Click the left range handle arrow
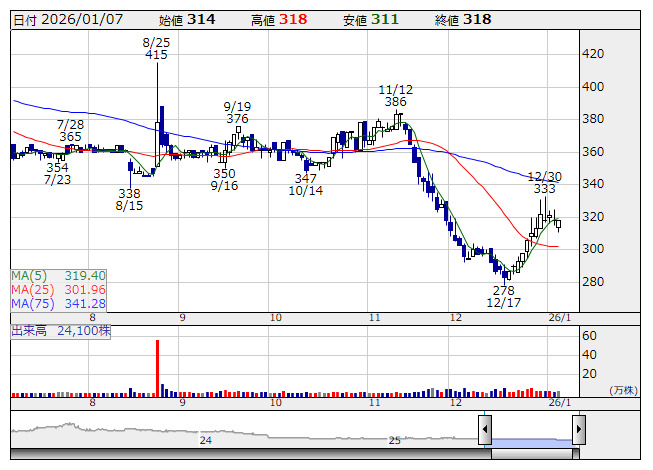The image size is (653, 470). (x=485, y=429)
